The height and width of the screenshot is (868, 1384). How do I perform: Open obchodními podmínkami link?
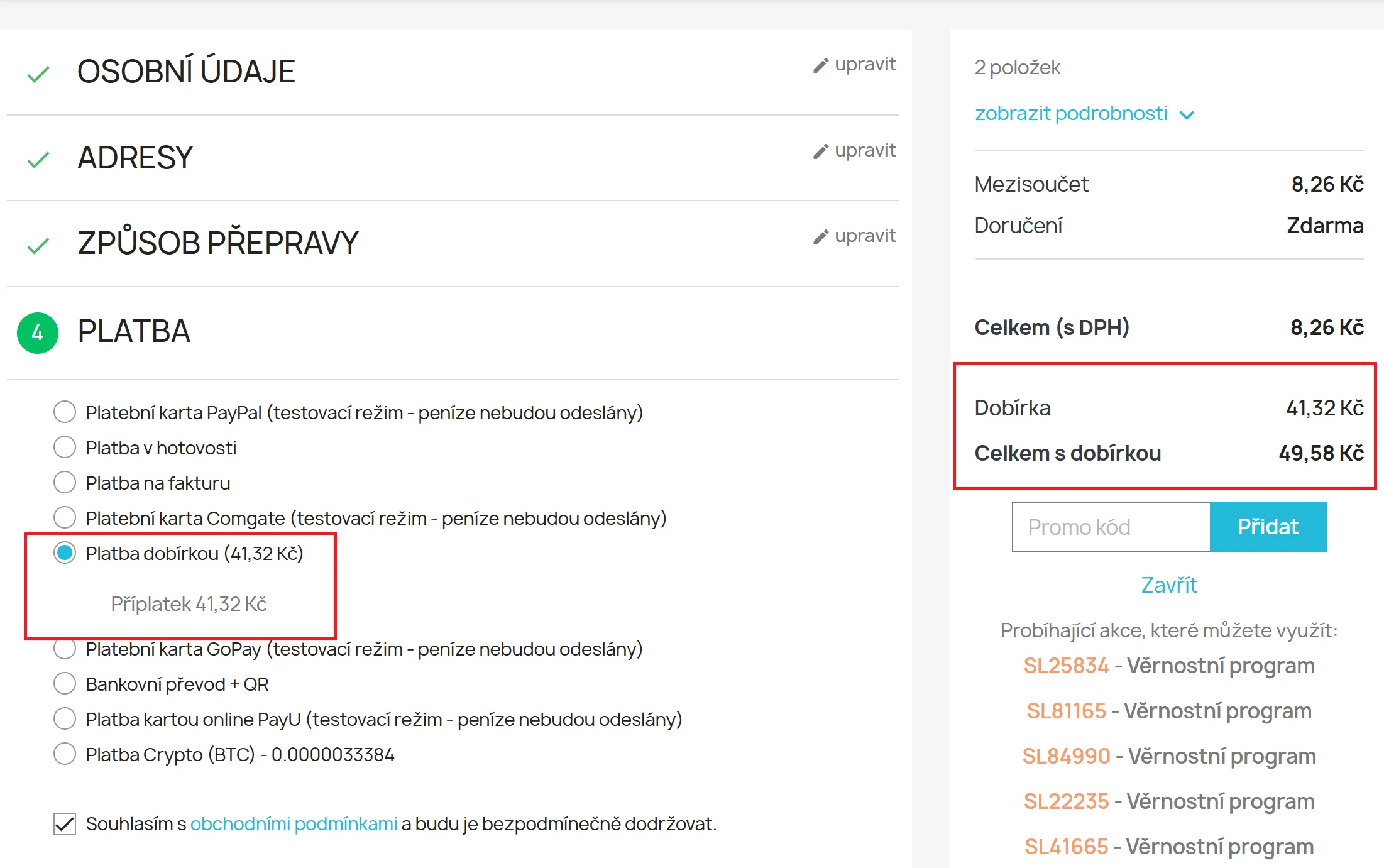(x=294, y=823)
